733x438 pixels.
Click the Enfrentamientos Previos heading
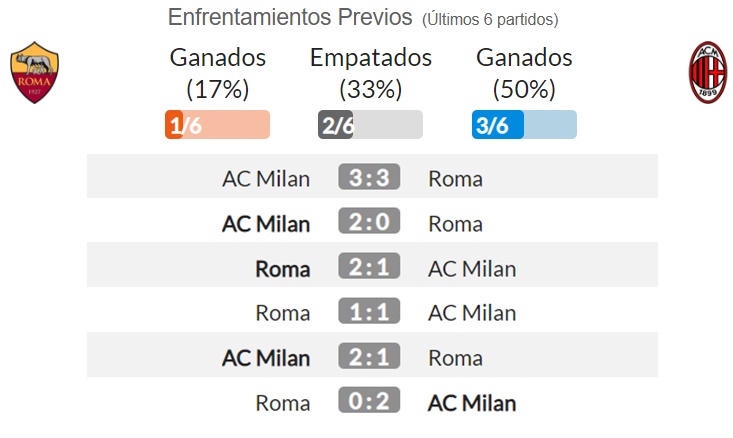click(290, 17)
